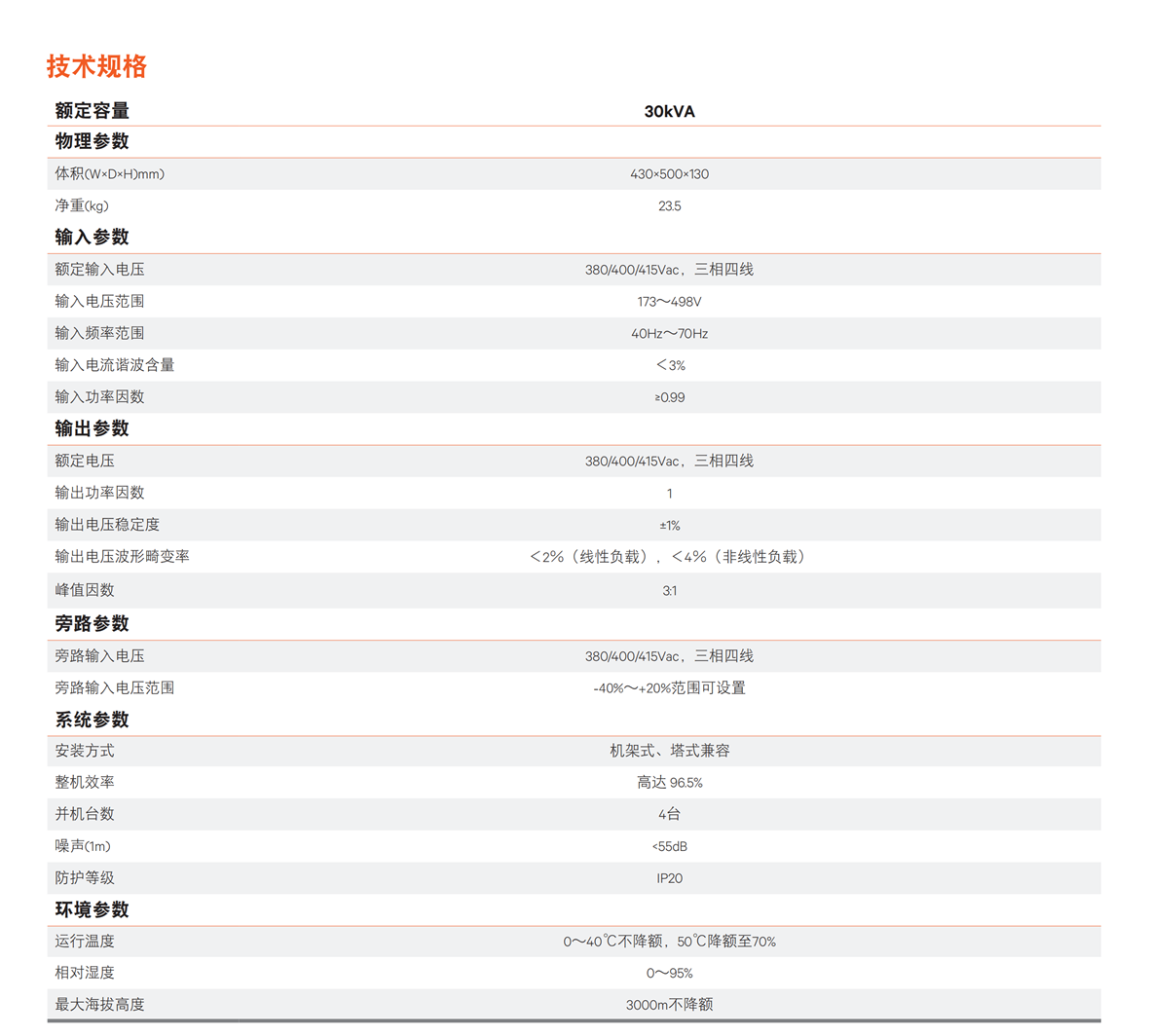
Task: Click the 净重(kg) row label
Action: coord(82,206)
